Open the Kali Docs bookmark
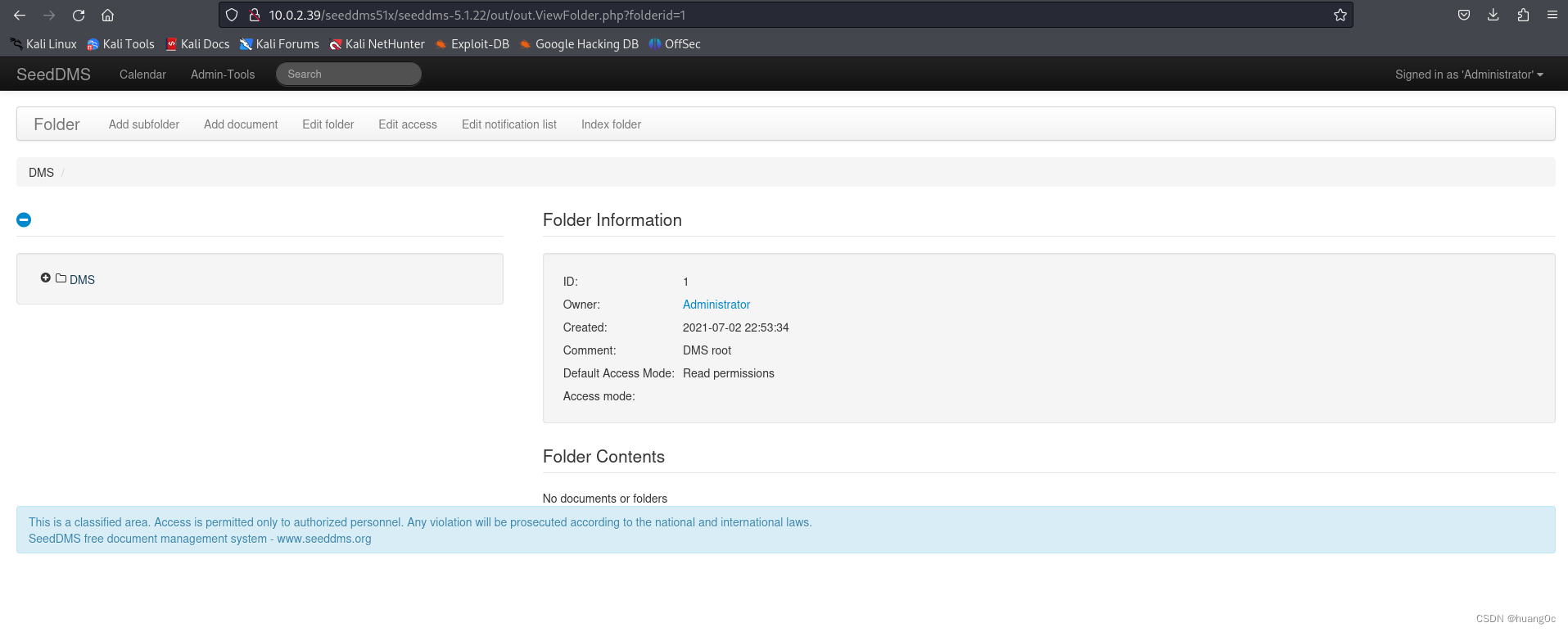The width and height of the screenshot is (1568, 632). [197, 44]
